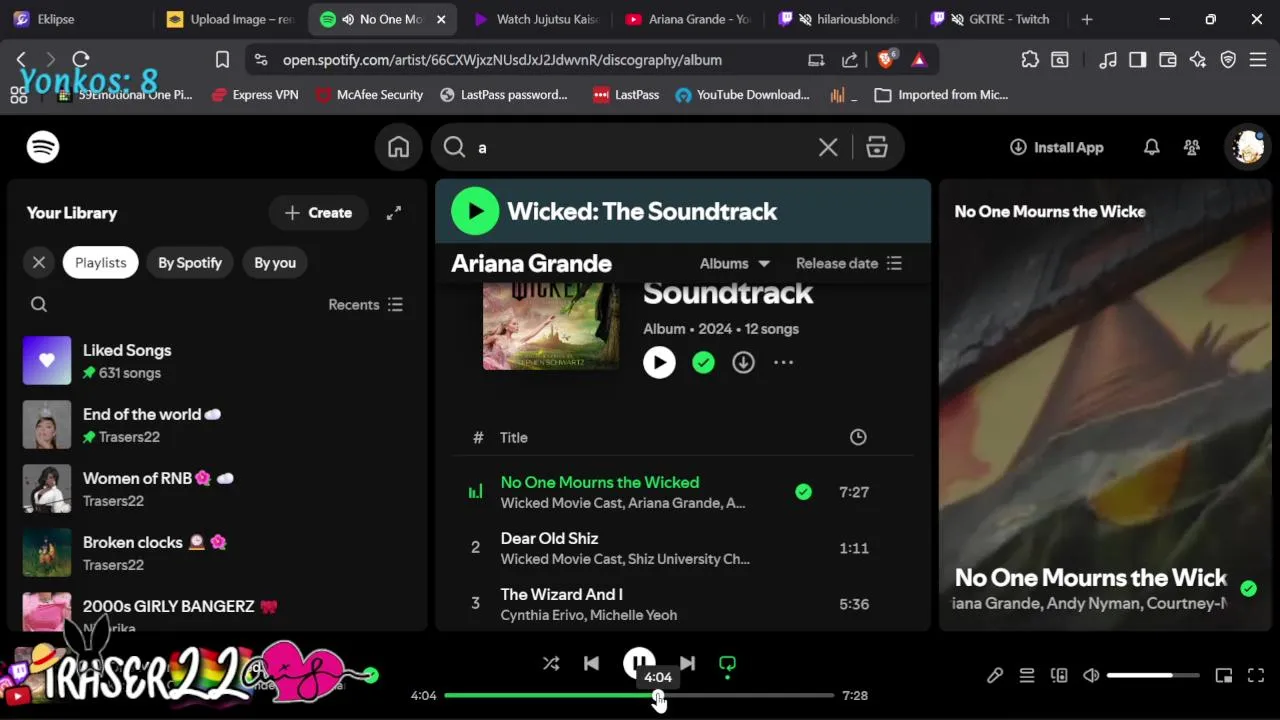Open the user profile avatar

(1247, 147)
